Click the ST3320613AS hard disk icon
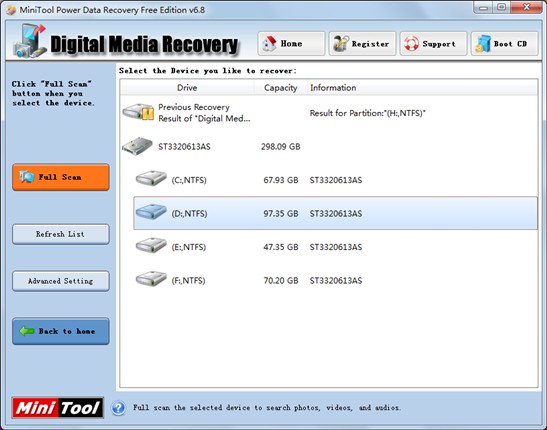 (x=137, y=146)
